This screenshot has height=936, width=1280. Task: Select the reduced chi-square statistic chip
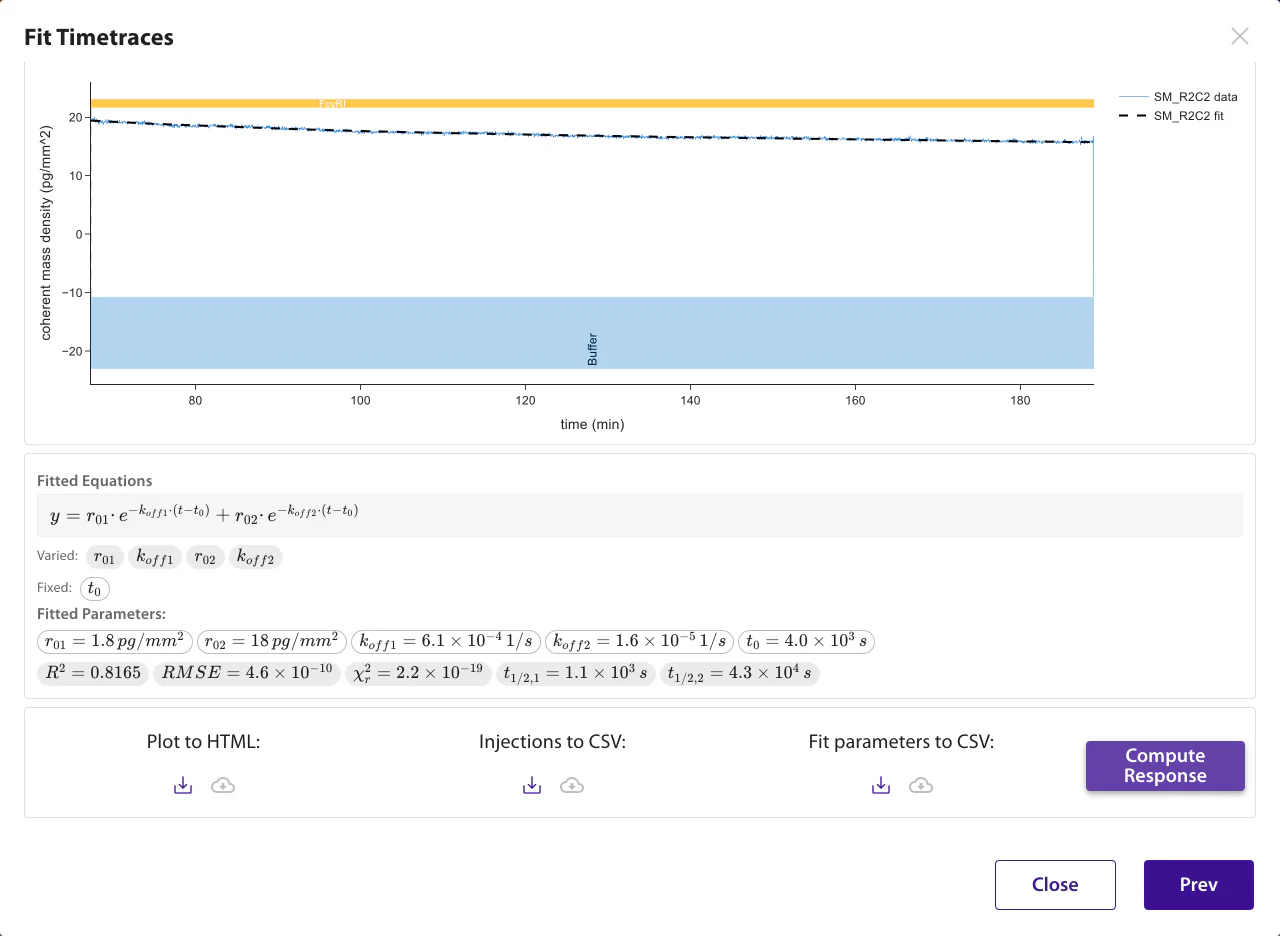pos(418,673)
